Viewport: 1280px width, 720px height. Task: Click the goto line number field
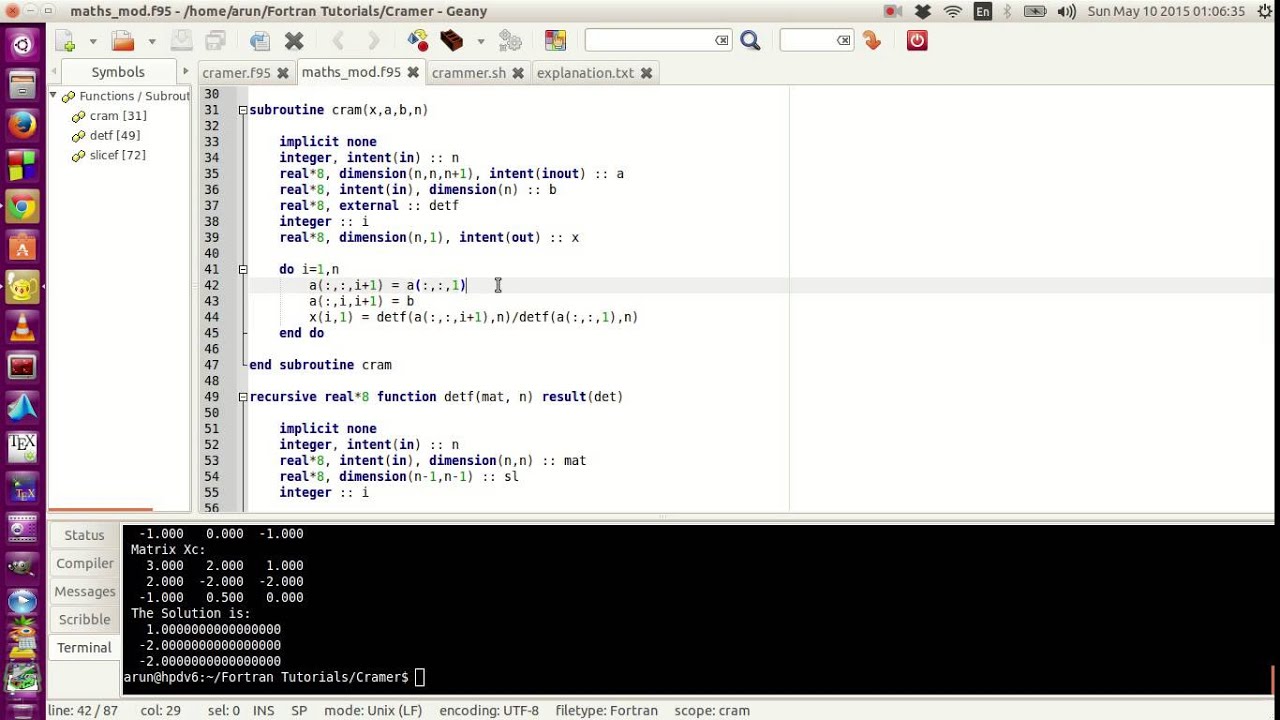[808, 40]
